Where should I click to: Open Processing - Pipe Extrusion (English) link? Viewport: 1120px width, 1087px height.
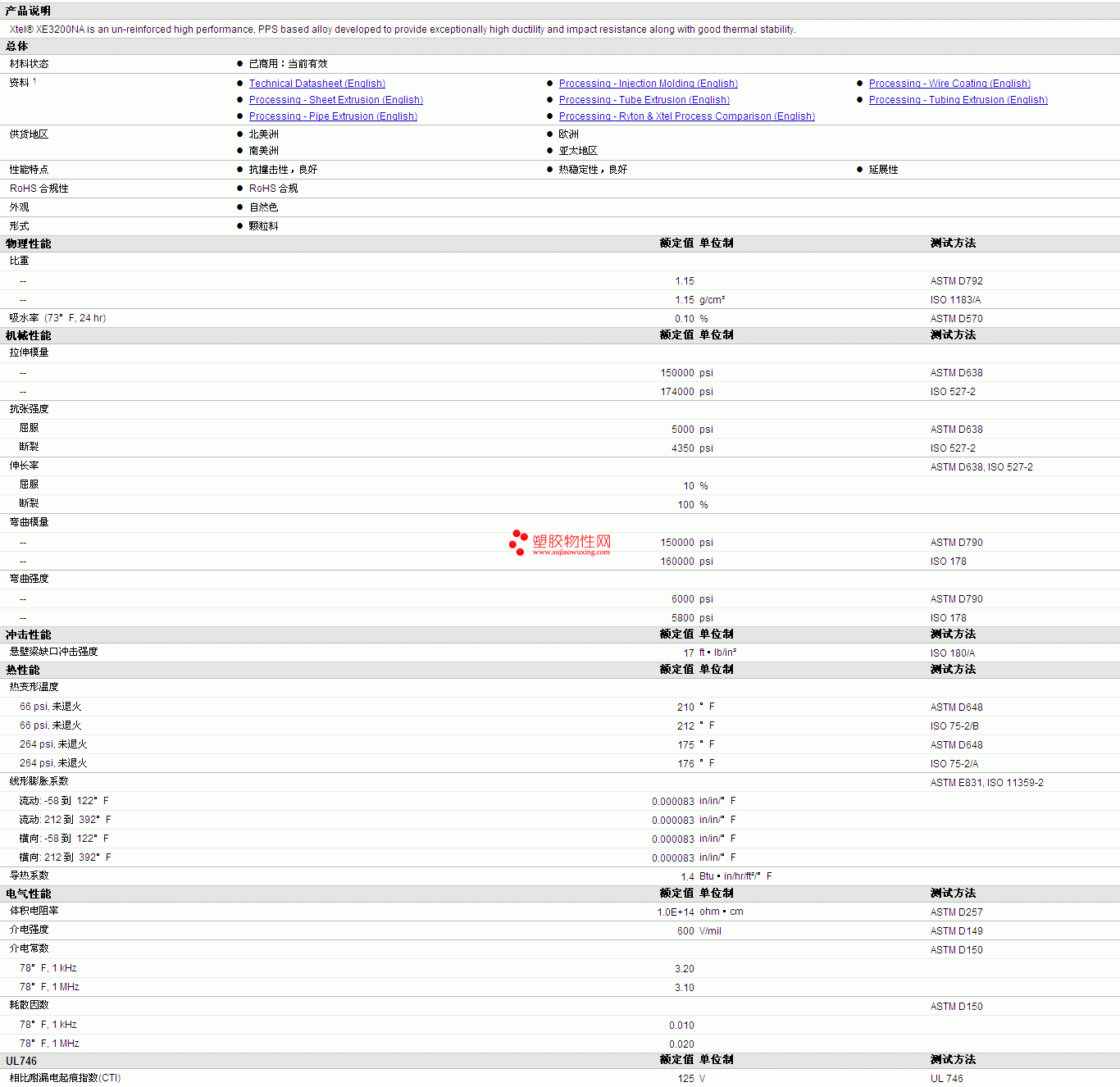point(333,116)
